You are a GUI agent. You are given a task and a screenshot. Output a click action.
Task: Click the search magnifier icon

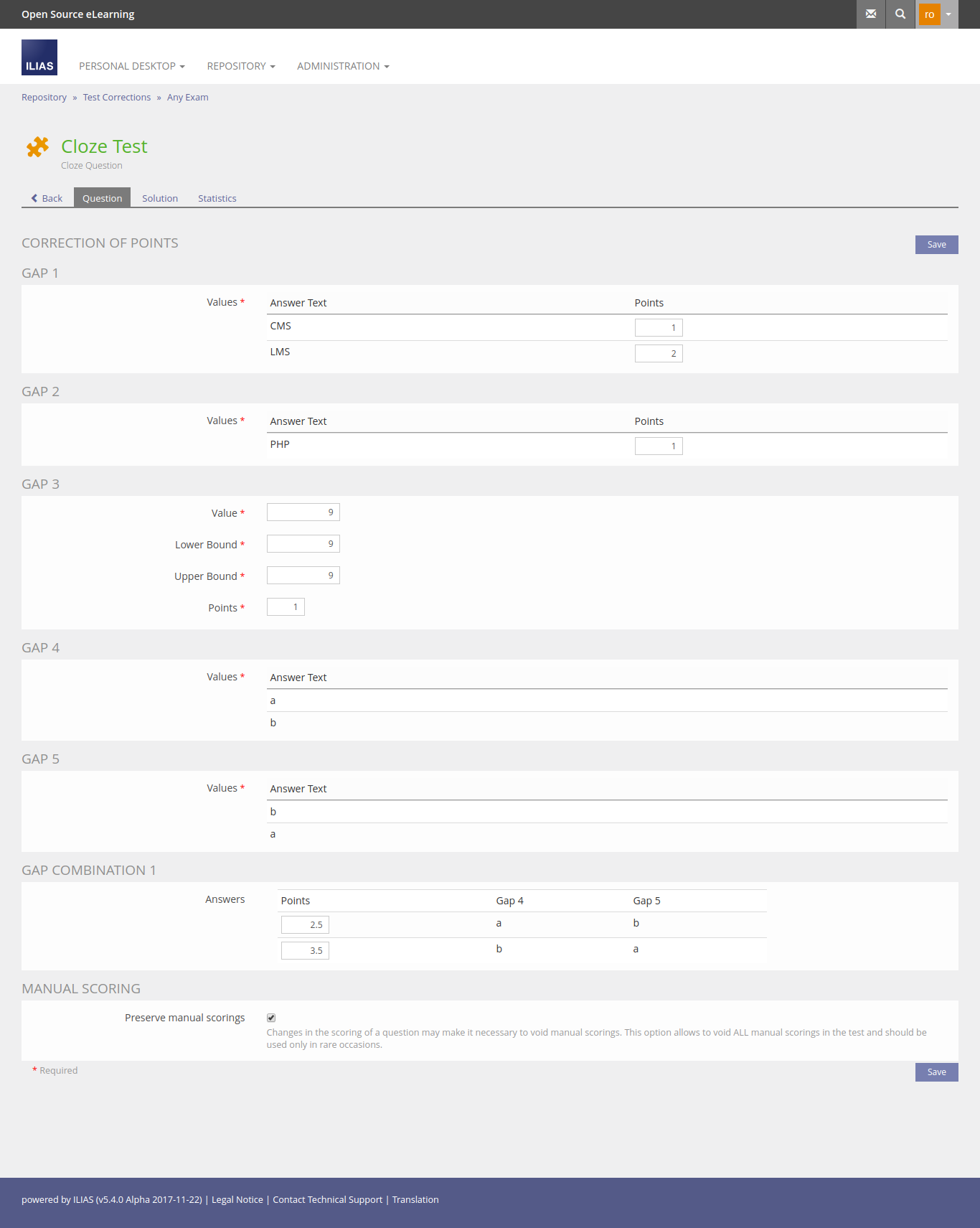pos(900,14)
